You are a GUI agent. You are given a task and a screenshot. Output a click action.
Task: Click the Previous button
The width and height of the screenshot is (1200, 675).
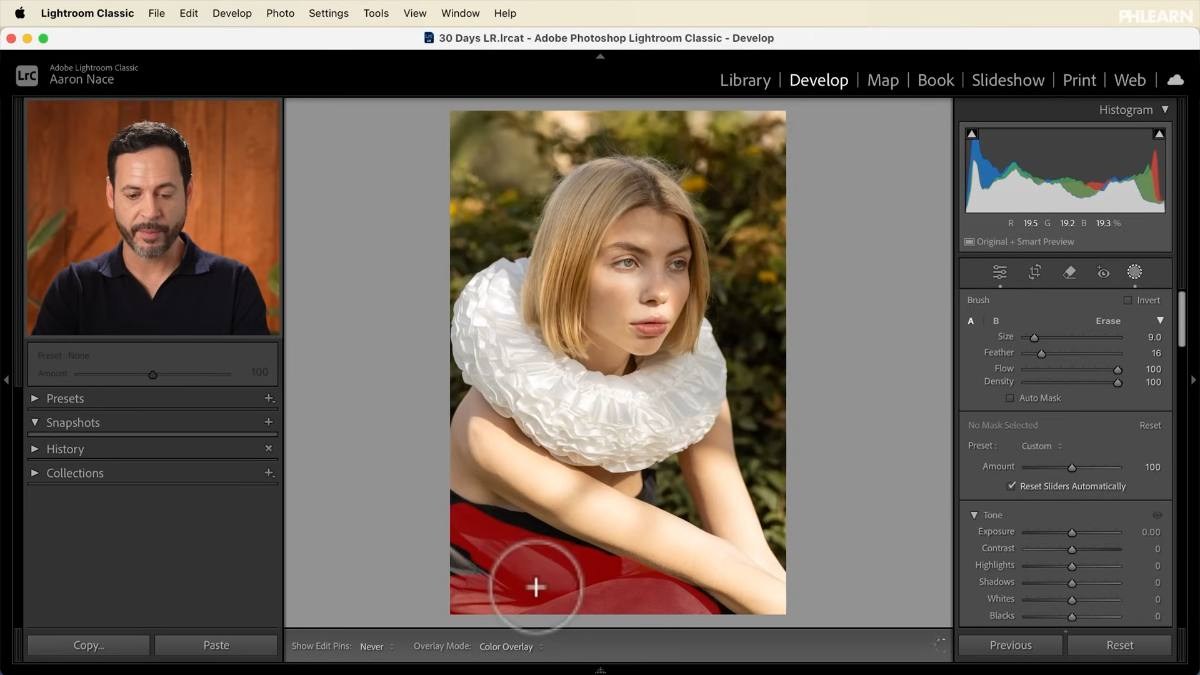coord(1011,645)
